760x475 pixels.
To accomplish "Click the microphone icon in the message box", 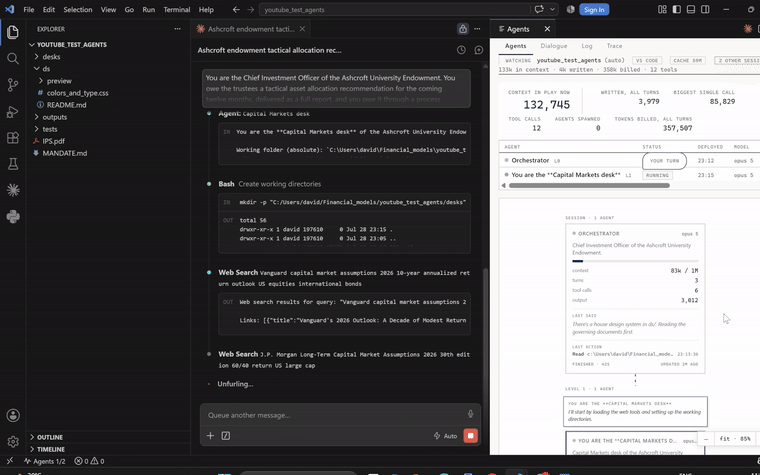I will tap(470, 414).
